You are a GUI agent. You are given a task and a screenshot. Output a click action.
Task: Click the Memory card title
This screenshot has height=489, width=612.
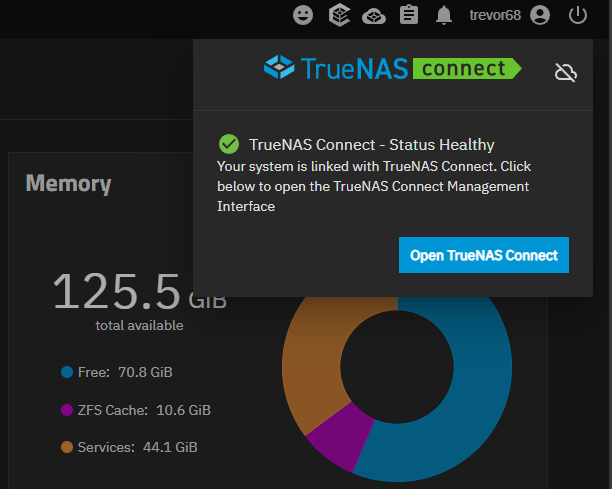tap(68, 183)
